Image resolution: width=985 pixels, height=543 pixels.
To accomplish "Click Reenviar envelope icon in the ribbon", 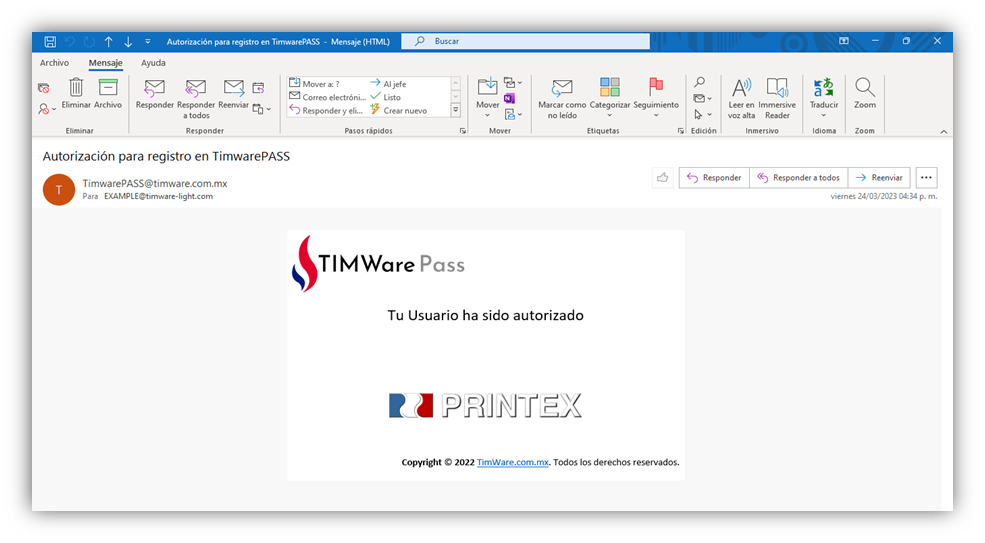I will click(x=234, y=94).
